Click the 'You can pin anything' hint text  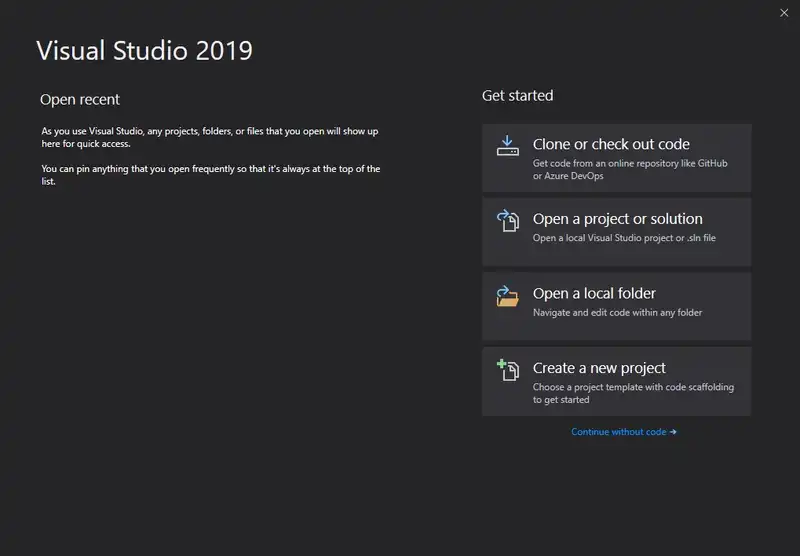[x=210, y=175]
